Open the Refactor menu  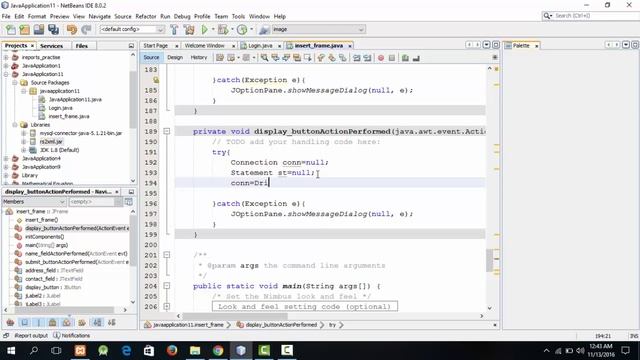point(146,16)
